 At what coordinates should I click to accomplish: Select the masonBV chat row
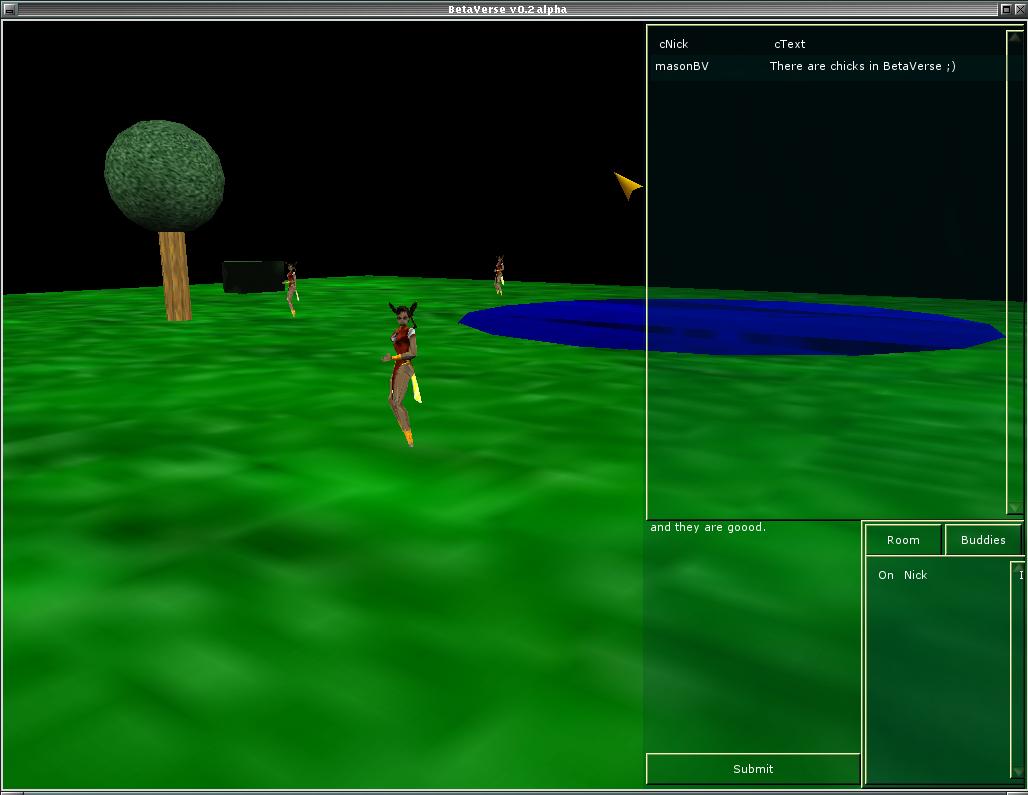click(x=829, y=66)
